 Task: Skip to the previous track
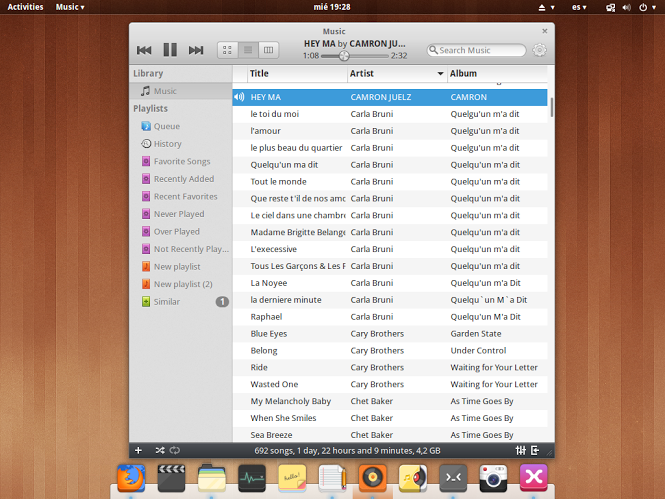coord(144,50)
